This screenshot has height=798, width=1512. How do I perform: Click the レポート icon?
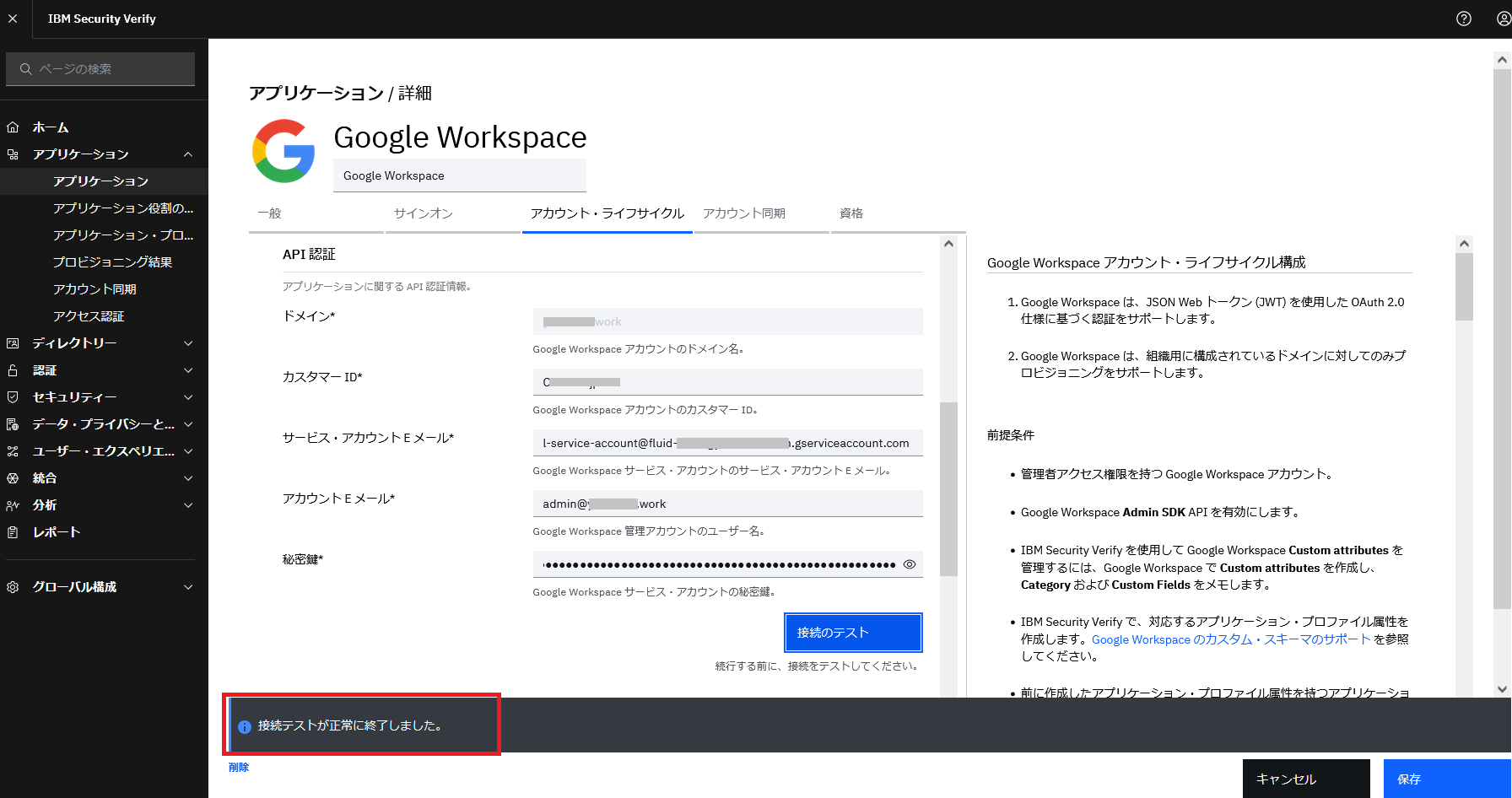(x=13, y=532)
